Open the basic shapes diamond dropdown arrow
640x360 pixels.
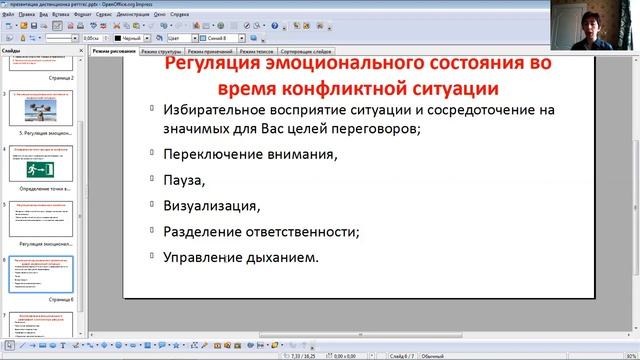tap(111, 345)
